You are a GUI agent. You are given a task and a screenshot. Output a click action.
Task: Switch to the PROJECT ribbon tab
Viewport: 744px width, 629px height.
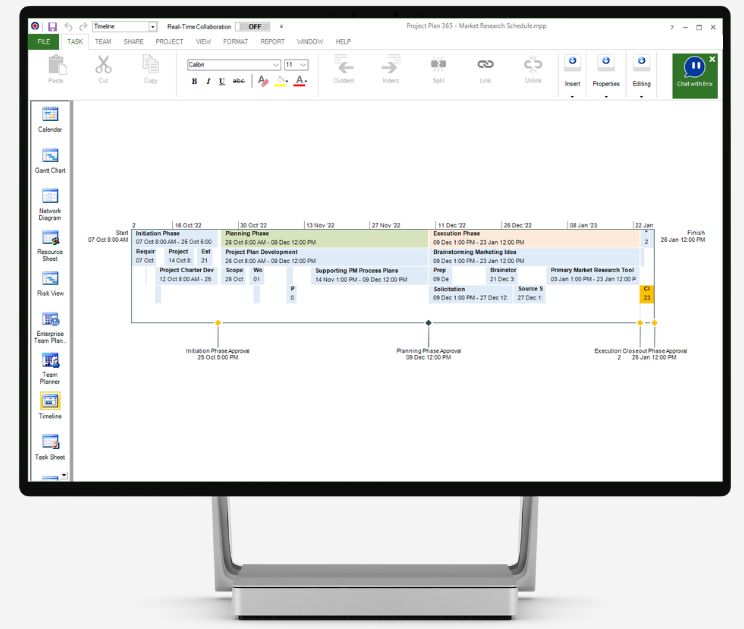169,42
